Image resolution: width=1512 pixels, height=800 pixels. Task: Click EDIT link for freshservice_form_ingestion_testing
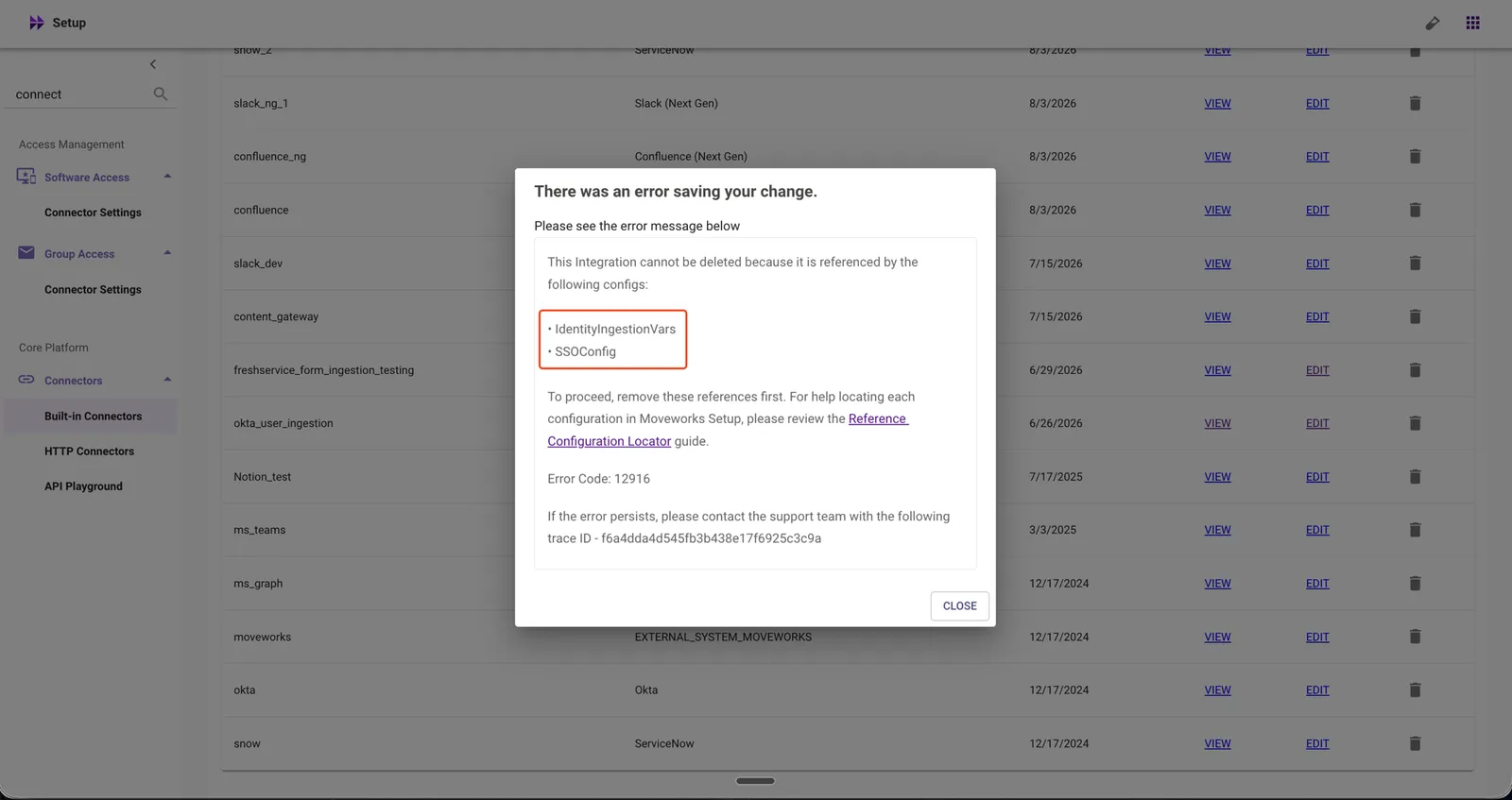[1317, 370]
